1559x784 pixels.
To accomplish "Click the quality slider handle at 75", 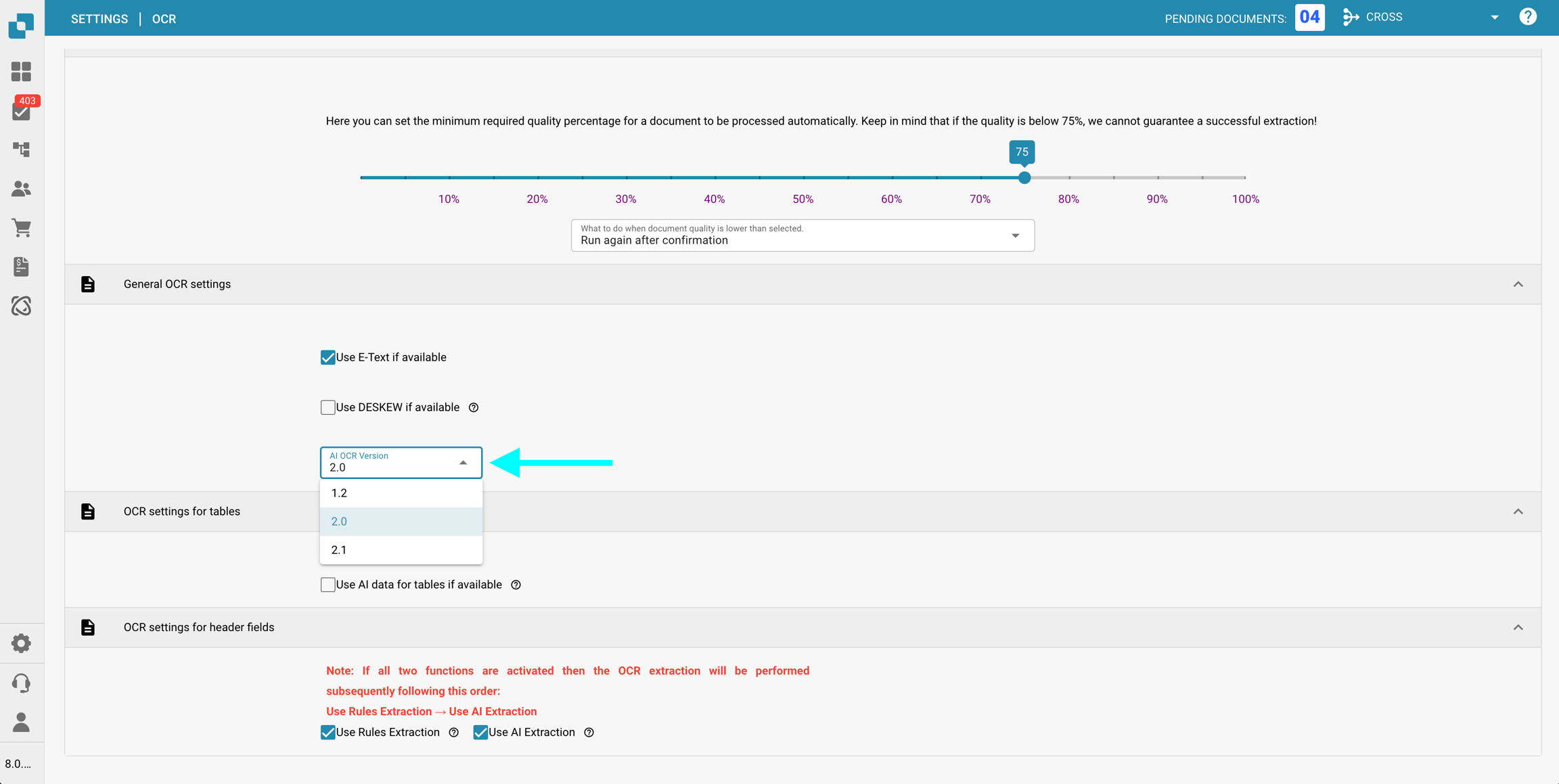I will (x=1024, y=178).
